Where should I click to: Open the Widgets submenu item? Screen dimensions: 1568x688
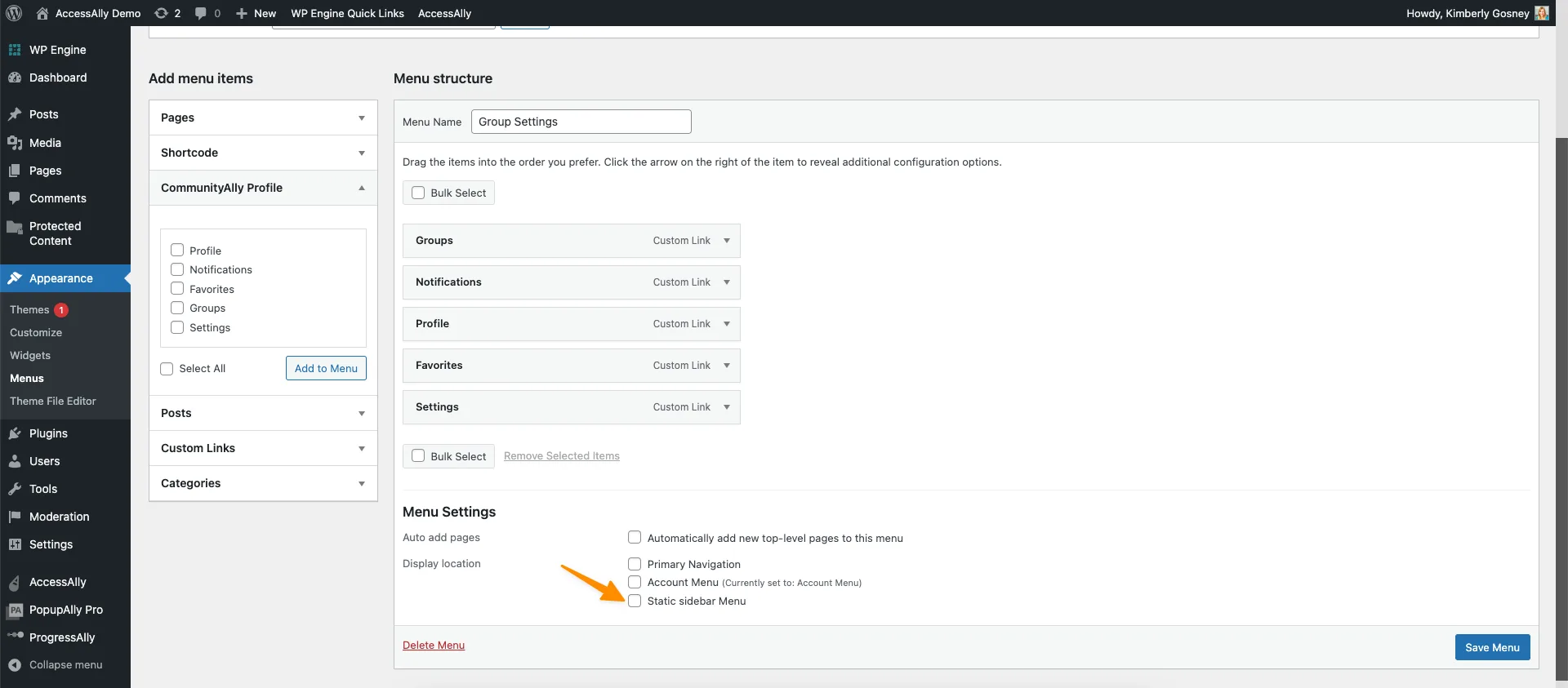click(30, 356)
